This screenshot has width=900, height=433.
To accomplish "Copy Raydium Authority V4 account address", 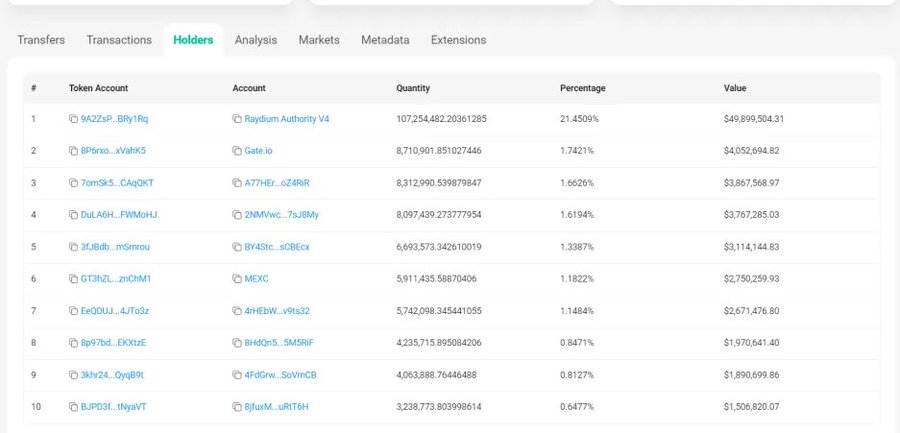I will 236,119.
